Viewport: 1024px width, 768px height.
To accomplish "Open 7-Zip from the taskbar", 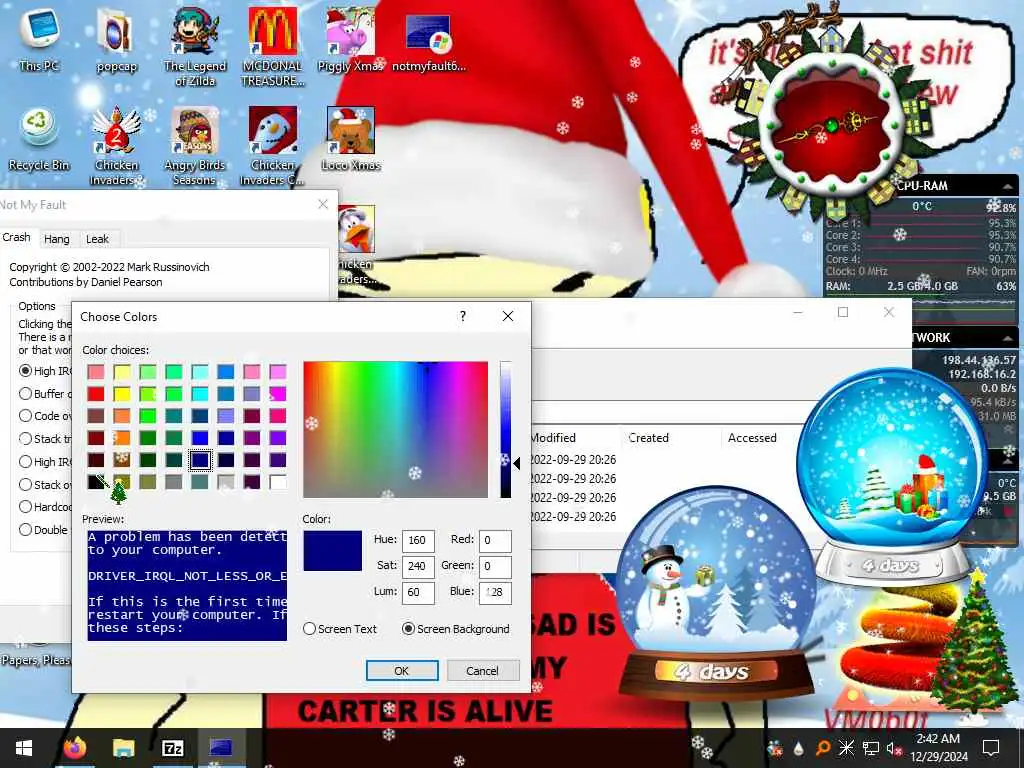I will point(172,748).
